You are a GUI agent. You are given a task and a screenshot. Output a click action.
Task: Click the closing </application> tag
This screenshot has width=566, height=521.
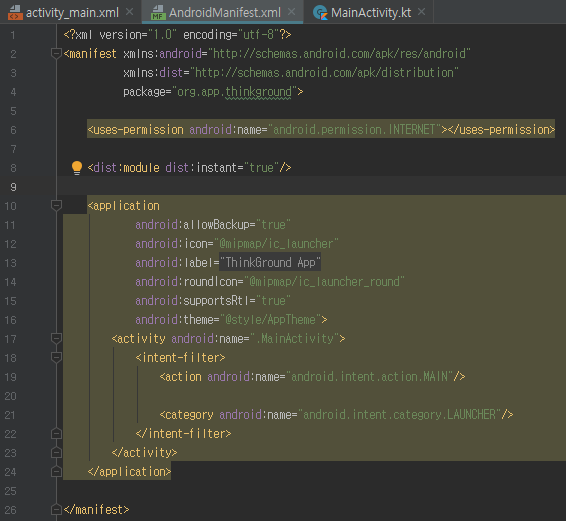coord(129,472)
